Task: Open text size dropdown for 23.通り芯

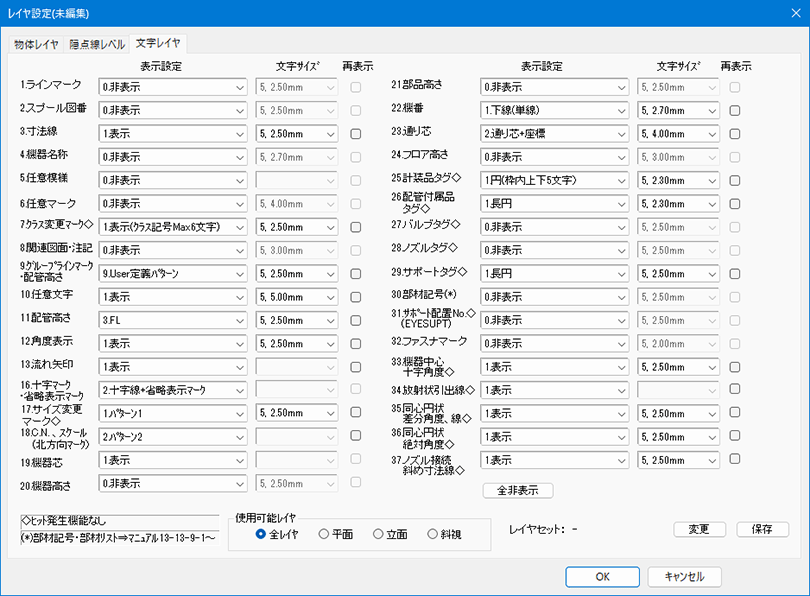Action: tap(678, 133)
